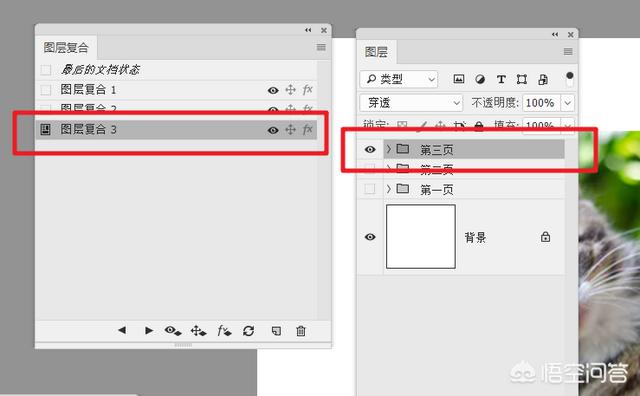
Task: Toggle applied marker of 图层复合 3
Action: pyautogui.click(x=46, y=130)
